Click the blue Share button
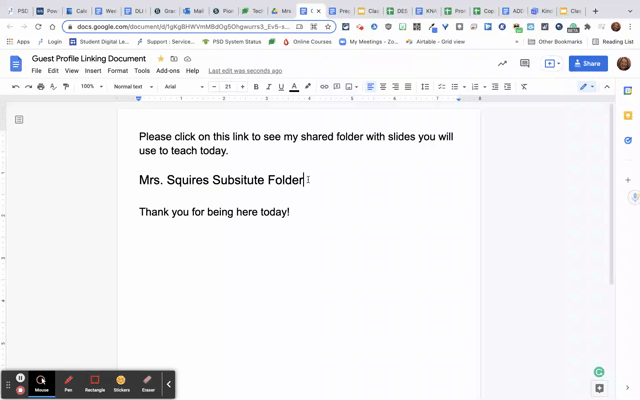The height and width of the screenshot is (400, 640). click(588, 63)
